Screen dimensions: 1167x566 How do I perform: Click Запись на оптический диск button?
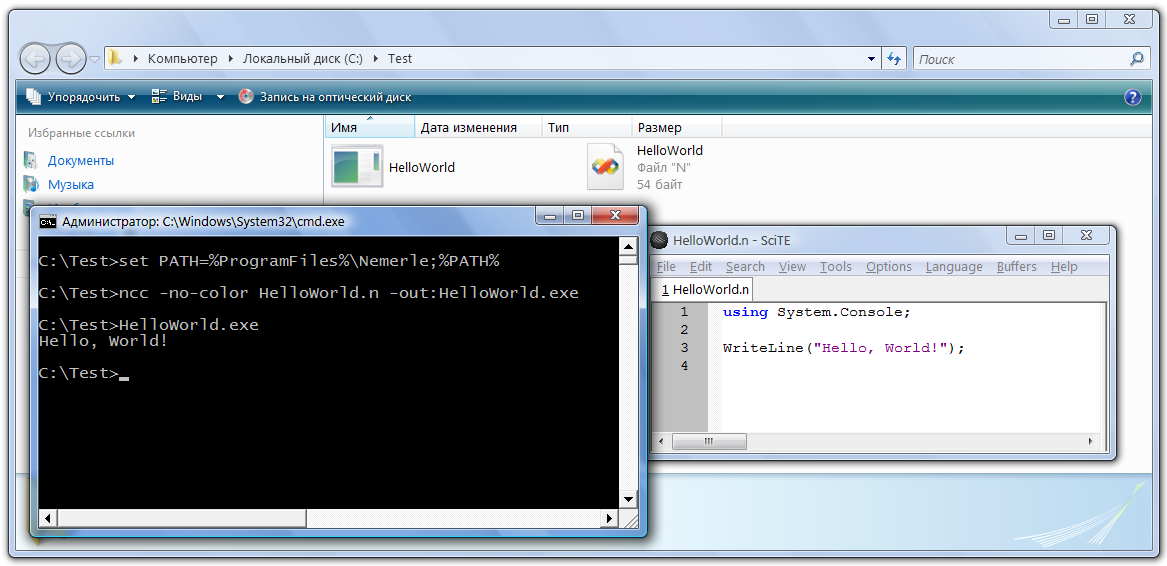point(325,97)
